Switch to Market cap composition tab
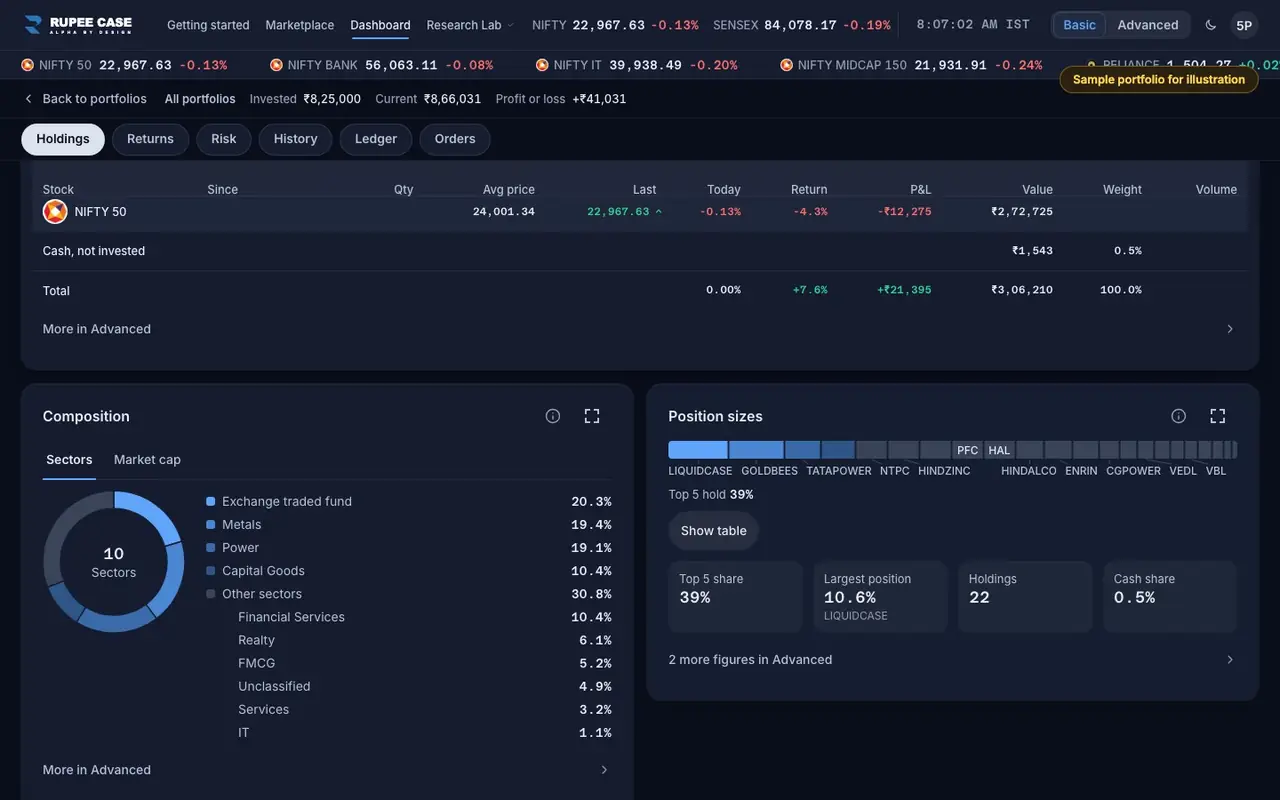Viewport: 1280px width, 800px height. [147, 460]
